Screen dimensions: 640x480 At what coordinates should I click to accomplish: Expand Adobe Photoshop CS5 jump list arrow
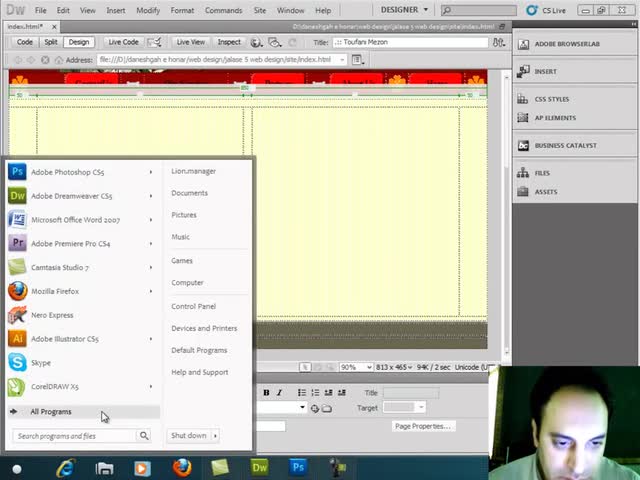pos(151,172)
